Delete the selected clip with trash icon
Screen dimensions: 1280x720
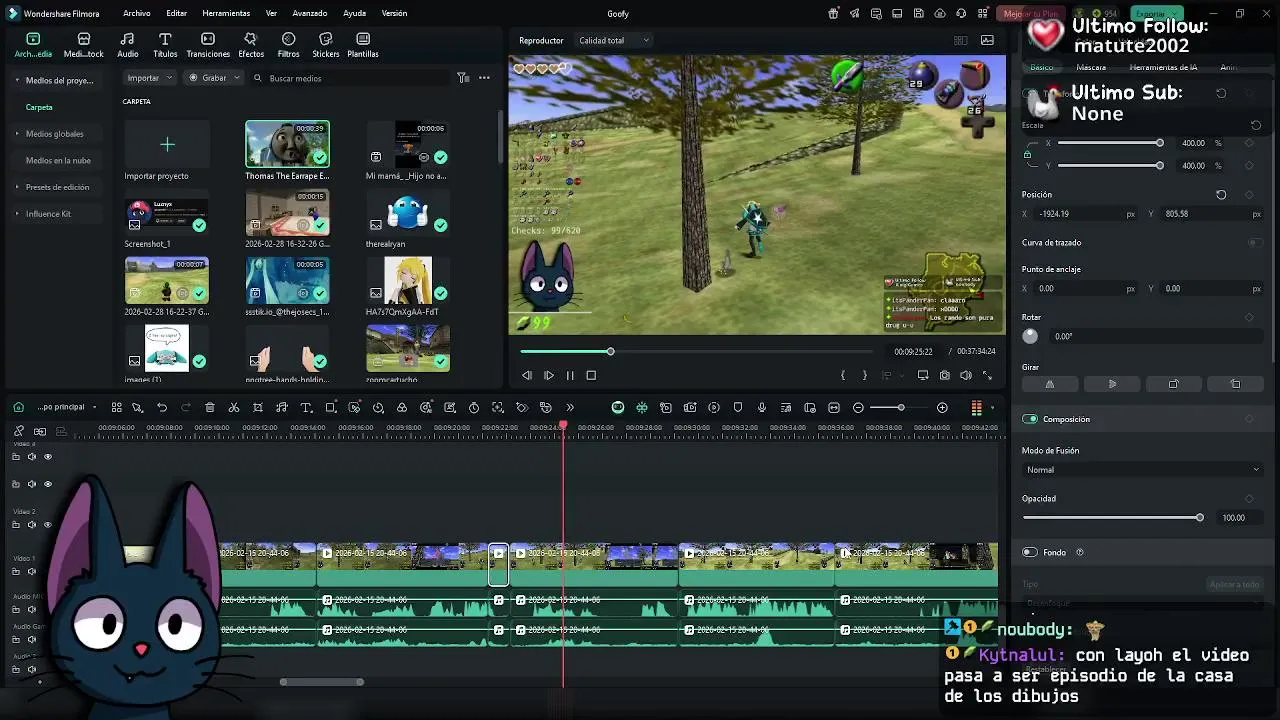tap(210, 407)
